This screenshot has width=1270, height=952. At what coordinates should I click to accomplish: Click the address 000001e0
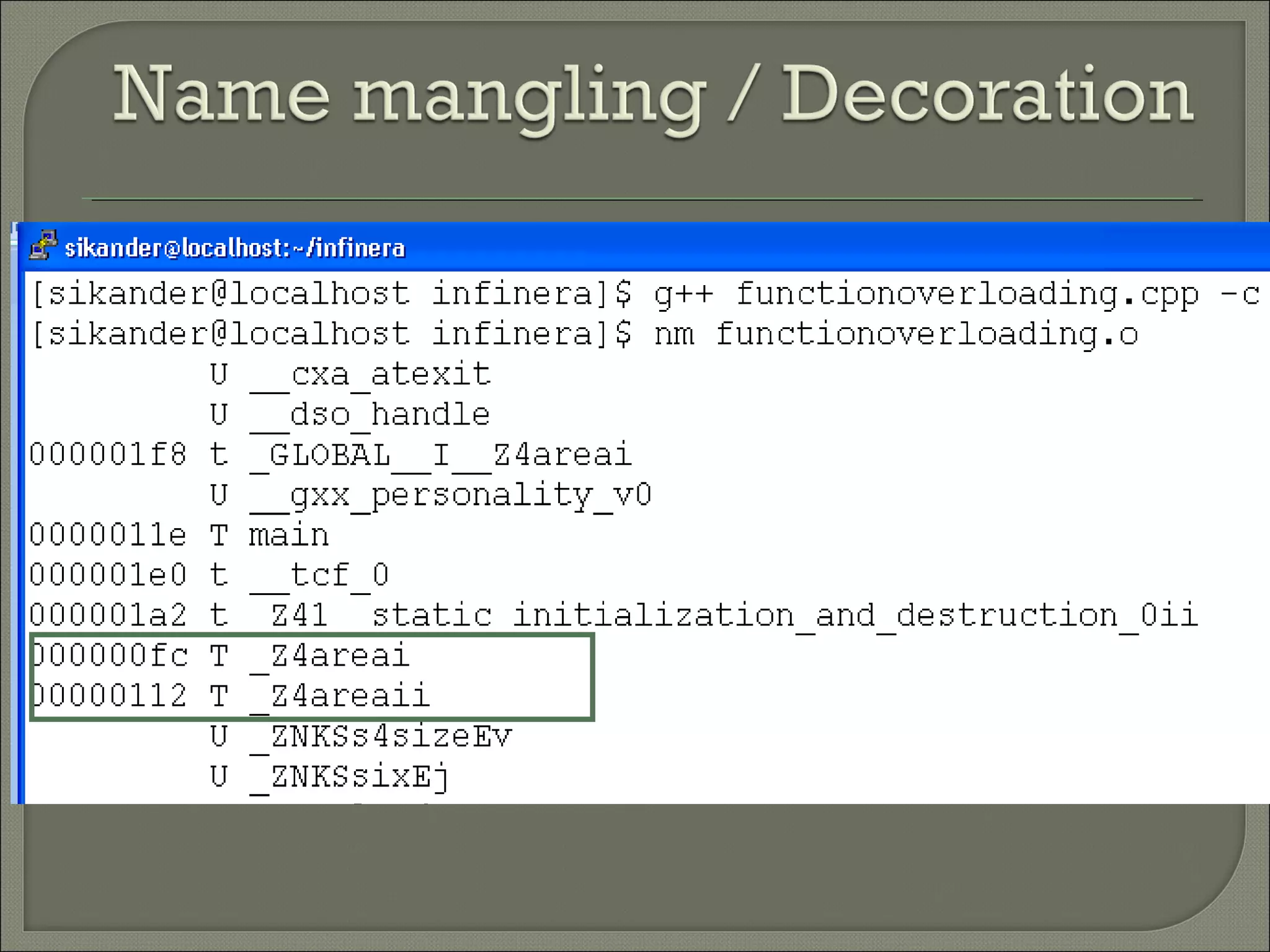(x=107, y=575)
